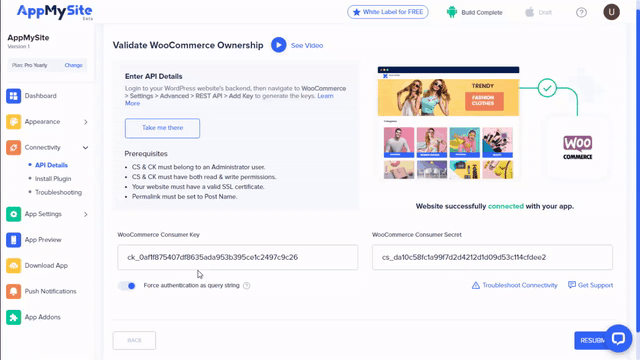The width and height of the screenshot is (640, 360).
Task: Click Troubleshoot Connectivity warning icon
Action: 476,285
